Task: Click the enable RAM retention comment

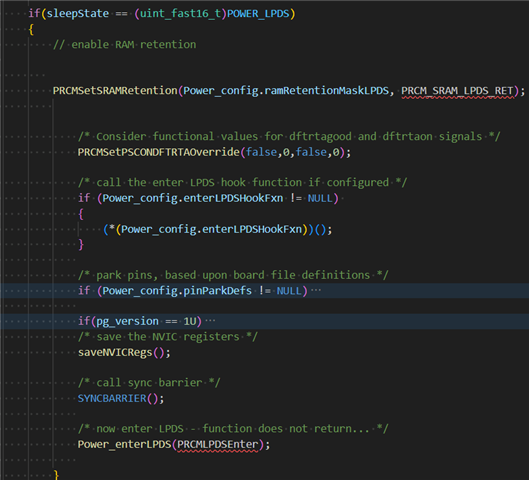Action: [124, 45]
